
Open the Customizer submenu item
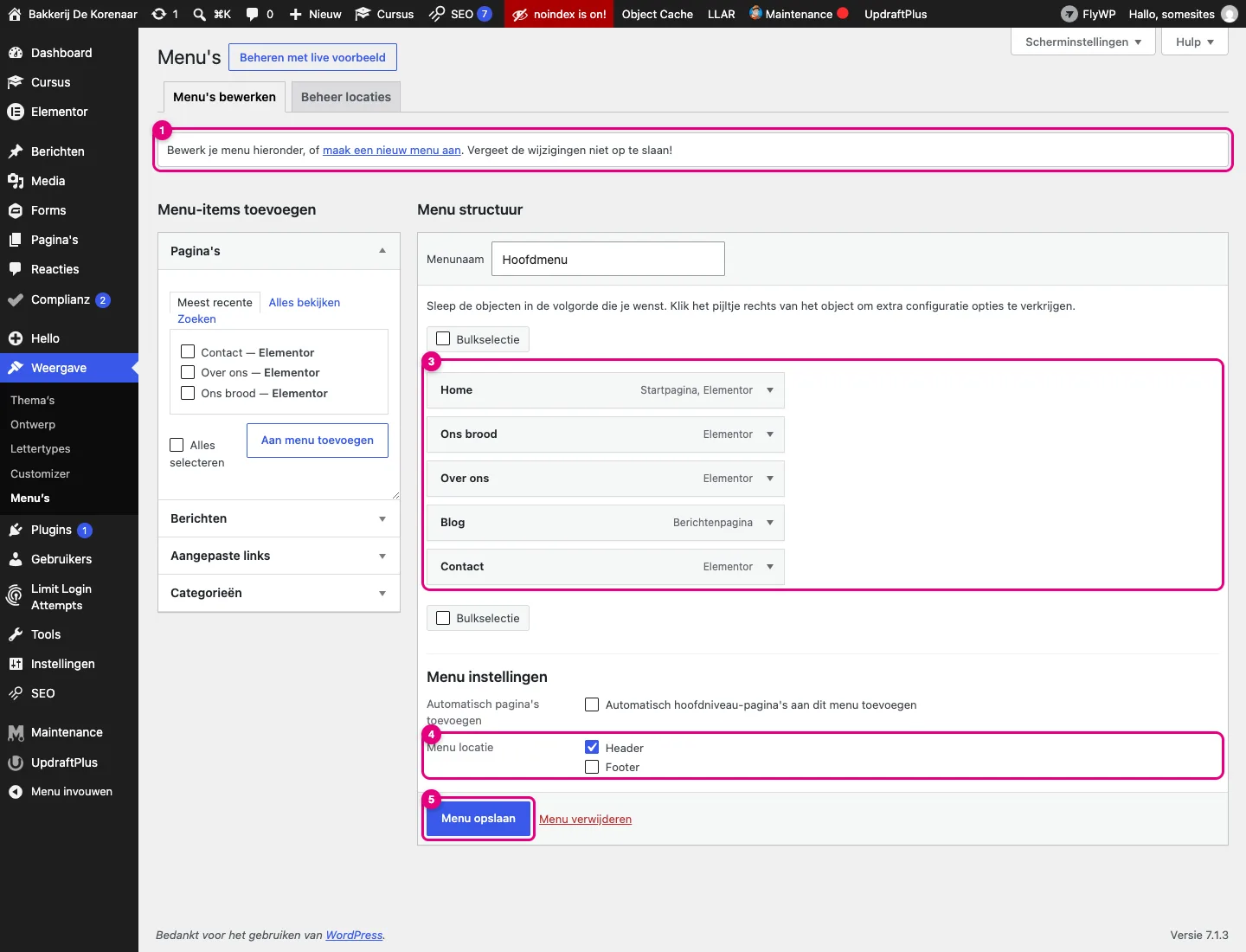click(x=40, y=473)
